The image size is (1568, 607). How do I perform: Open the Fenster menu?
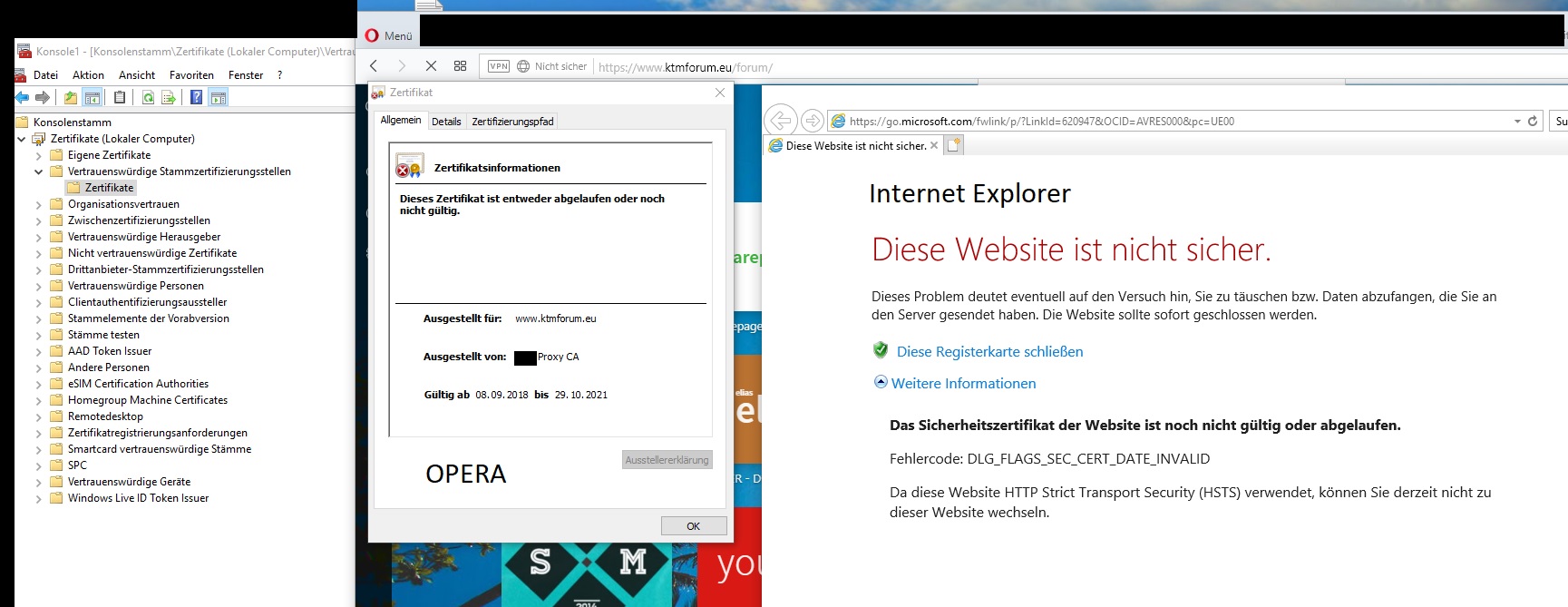[x=246, y=75]
